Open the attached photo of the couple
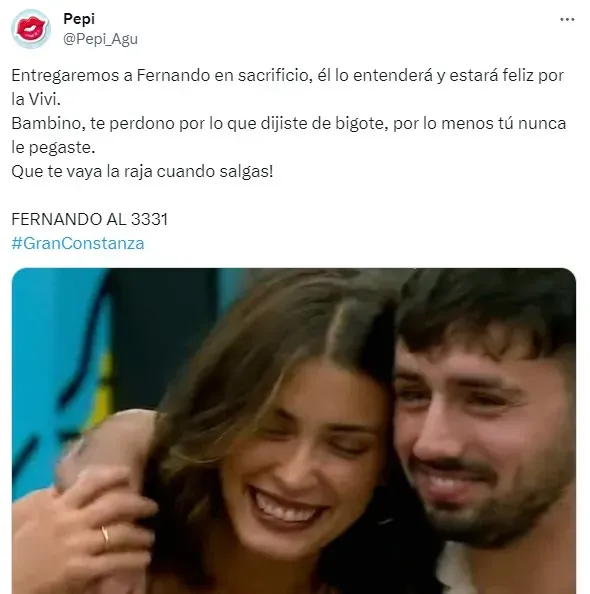Image resolution: width=590 pixels, height=594 pixels. (294, 431)
